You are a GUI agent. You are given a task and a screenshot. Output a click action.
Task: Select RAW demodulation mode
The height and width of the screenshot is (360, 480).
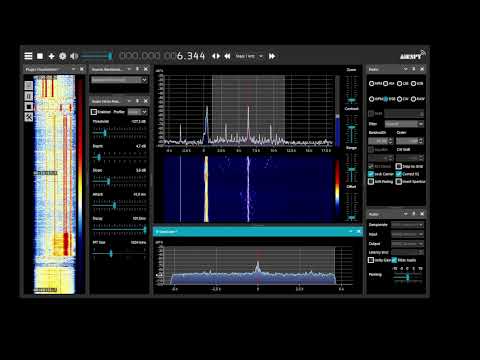coord(418,99)
